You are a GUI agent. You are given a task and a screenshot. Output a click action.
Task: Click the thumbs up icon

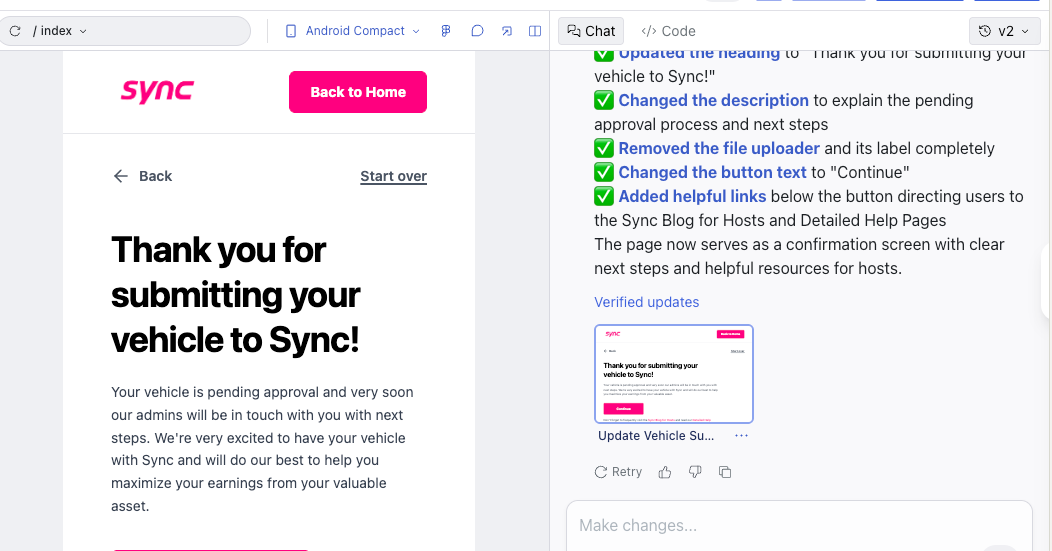coord(665,472)
